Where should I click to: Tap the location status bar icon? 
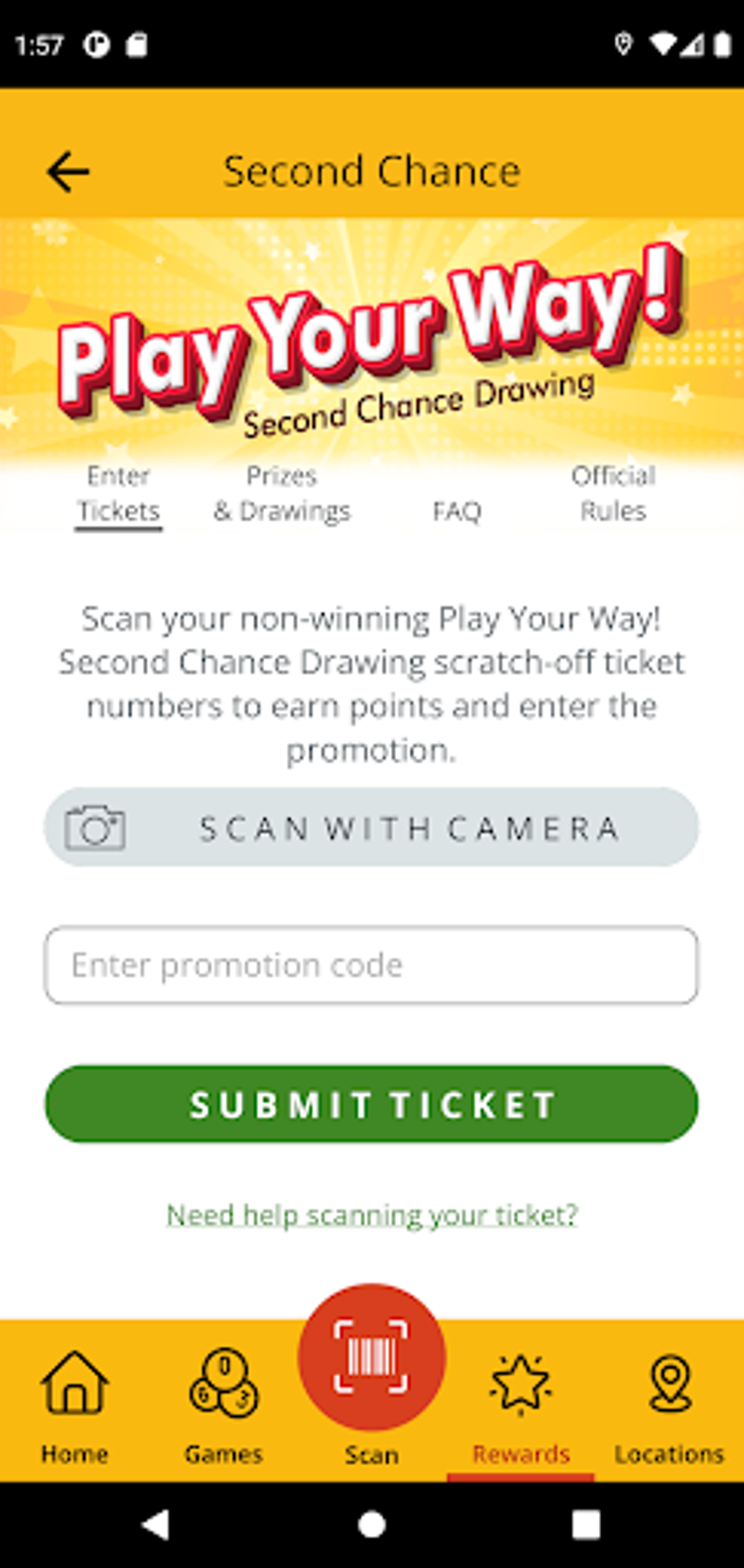622,45
